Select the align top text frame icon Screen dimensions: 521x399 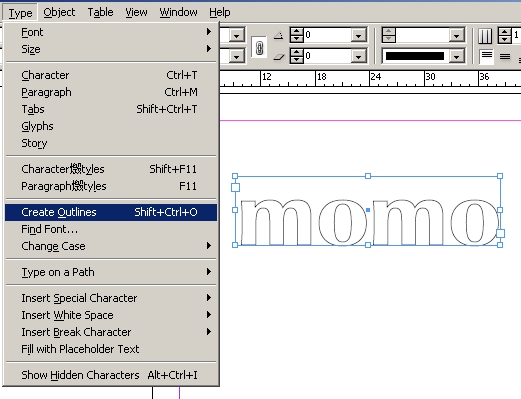coord(487,56)
